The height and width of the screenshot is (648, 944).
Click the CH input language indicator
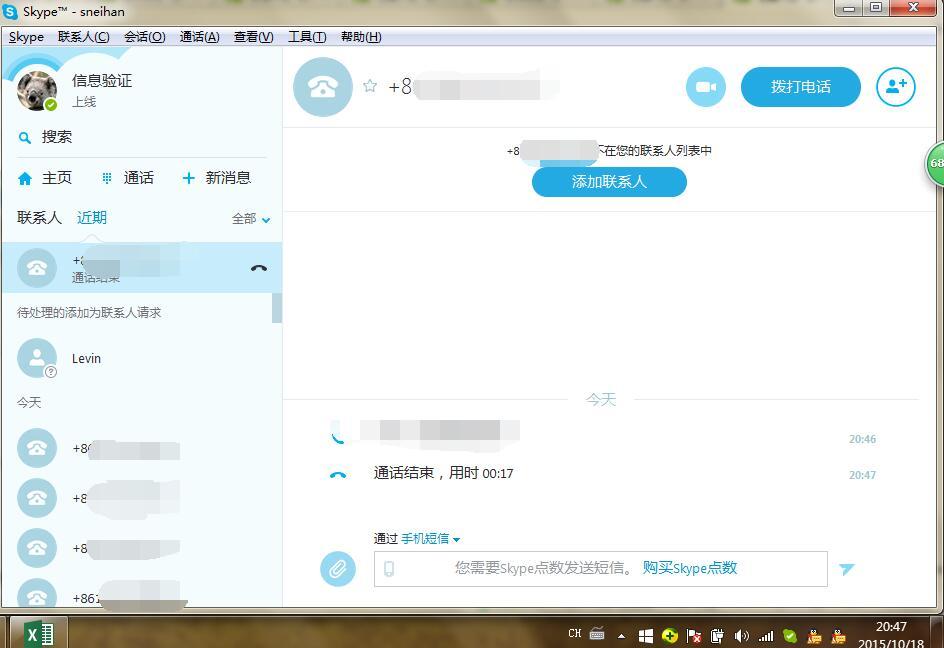[x=575, y=634]
